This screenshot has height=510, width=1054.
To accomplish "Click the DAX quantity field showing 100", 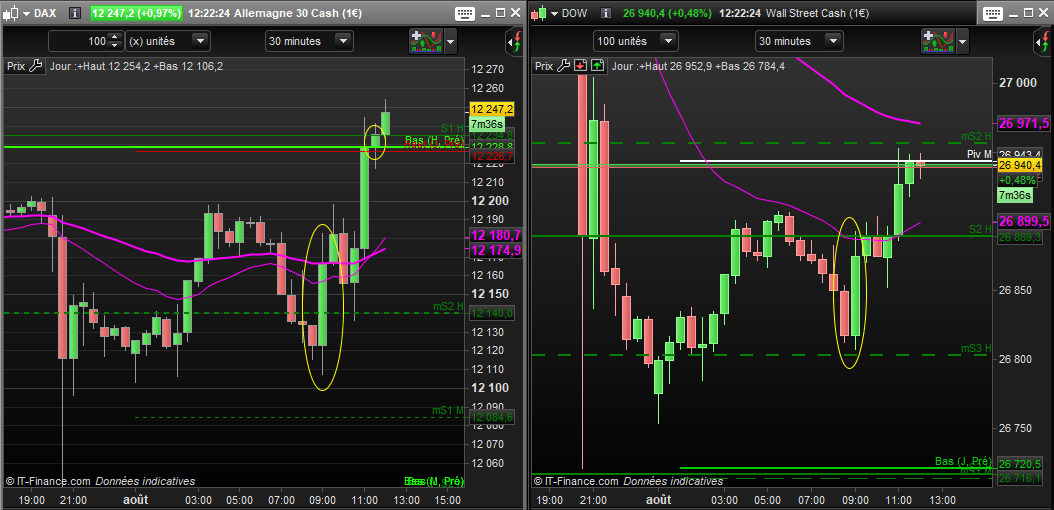I will 77,41.
